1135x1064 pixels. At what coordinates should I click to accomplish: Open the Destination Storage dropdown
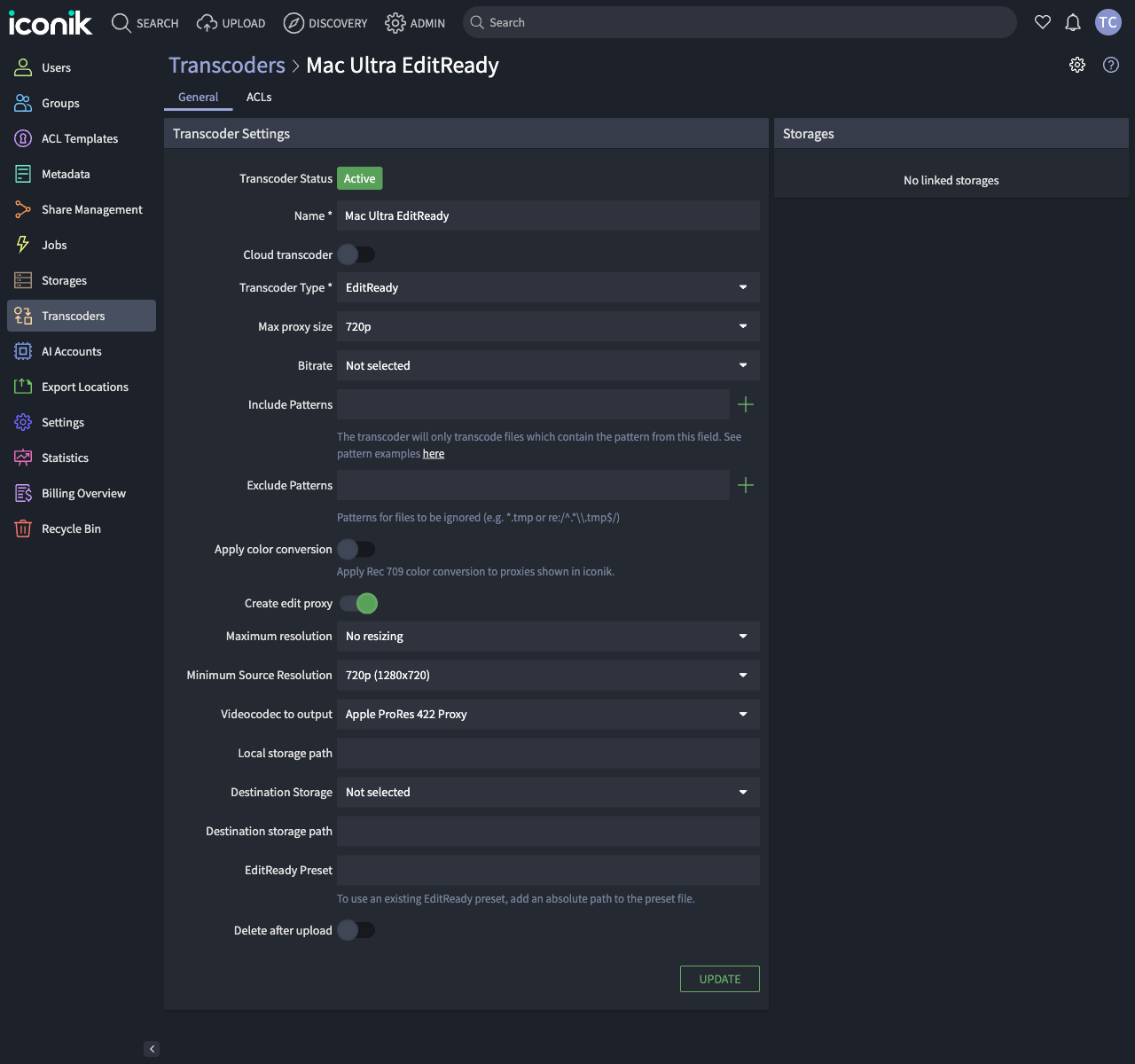548,792
